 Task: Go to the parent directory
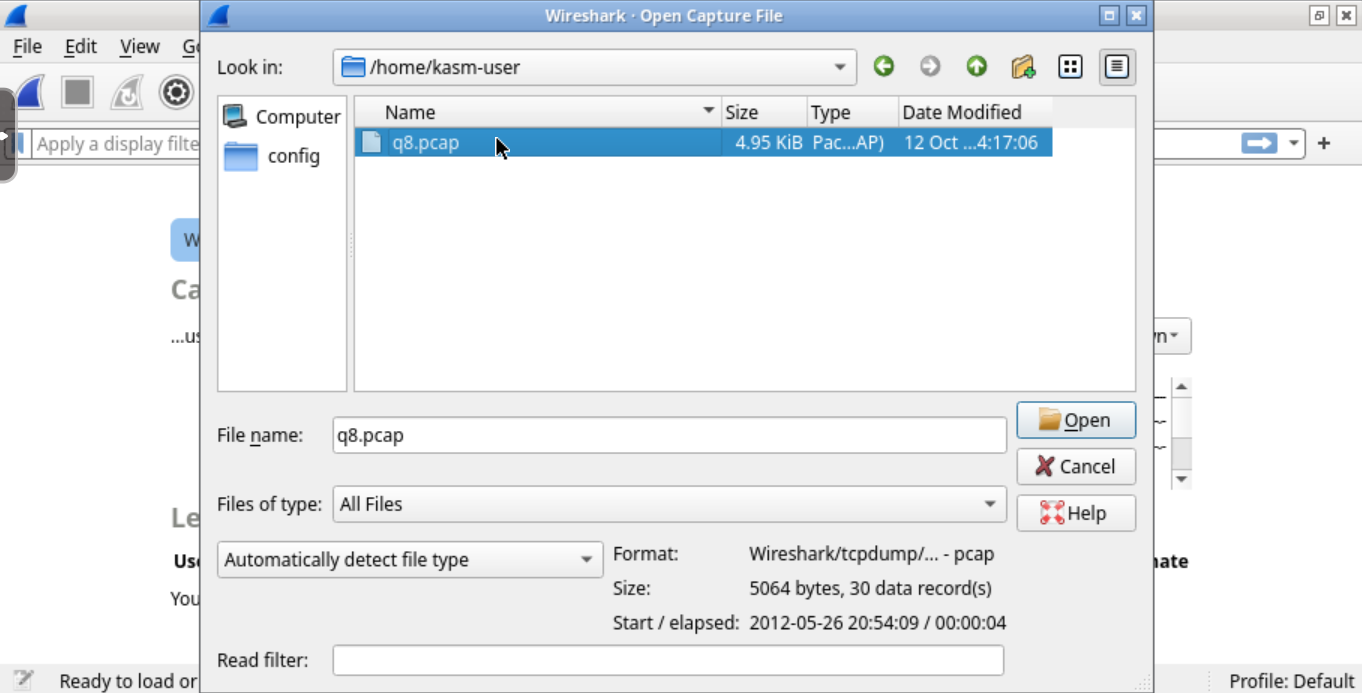pyautogui.click(x=976, y=67)
